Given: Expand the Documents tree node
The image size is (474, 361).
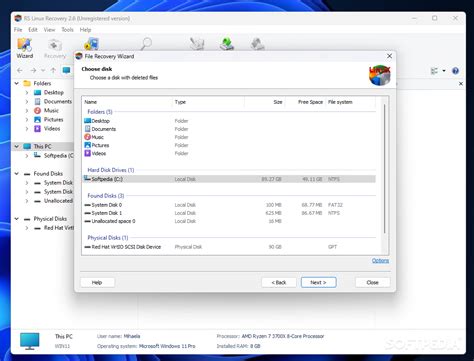Looking at the screenshot, I should coord(27,101).
